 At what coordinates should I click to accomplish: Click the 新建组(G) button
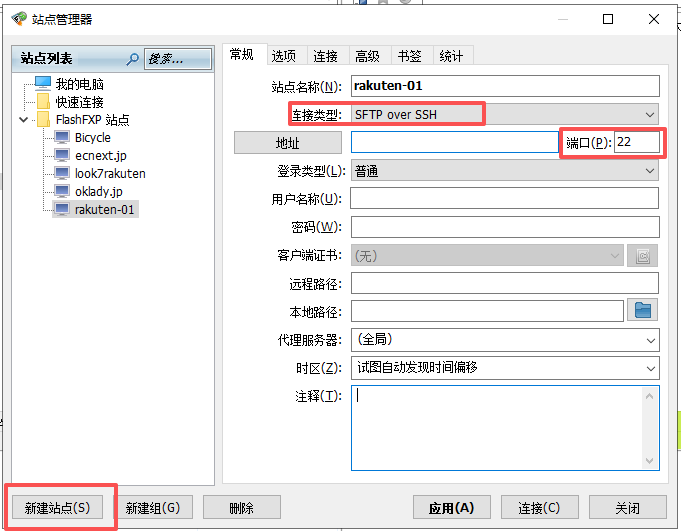[x=152, y=508]
